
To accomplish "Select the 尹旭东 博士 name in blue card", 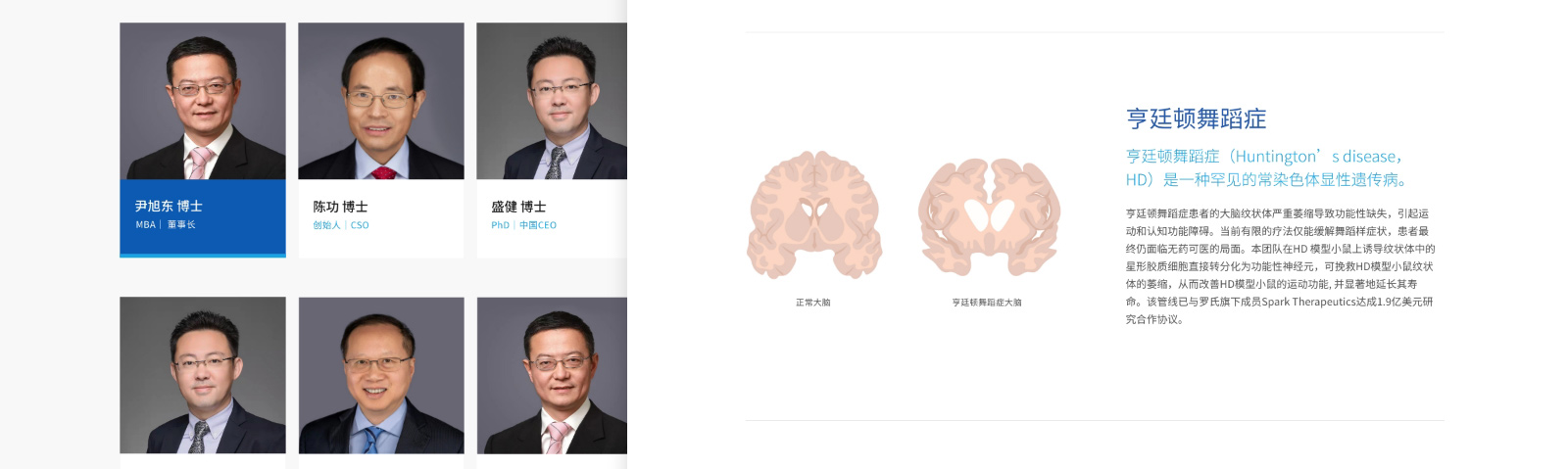I will [x=169, y=206].
